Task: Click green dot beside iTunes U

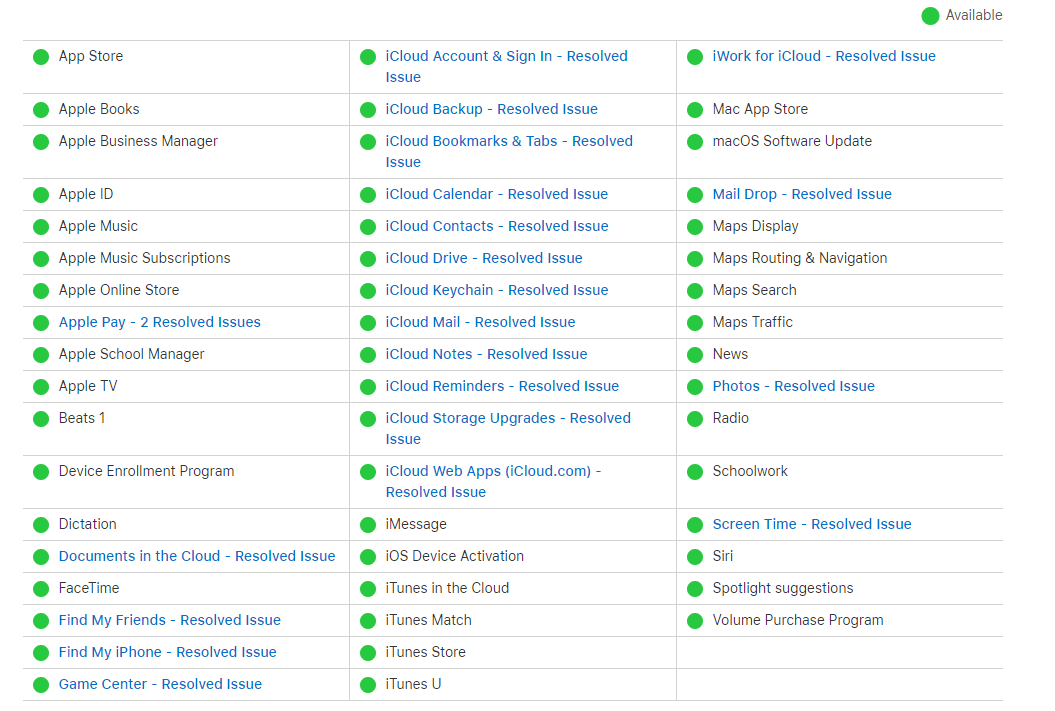Action: (368, 685)
